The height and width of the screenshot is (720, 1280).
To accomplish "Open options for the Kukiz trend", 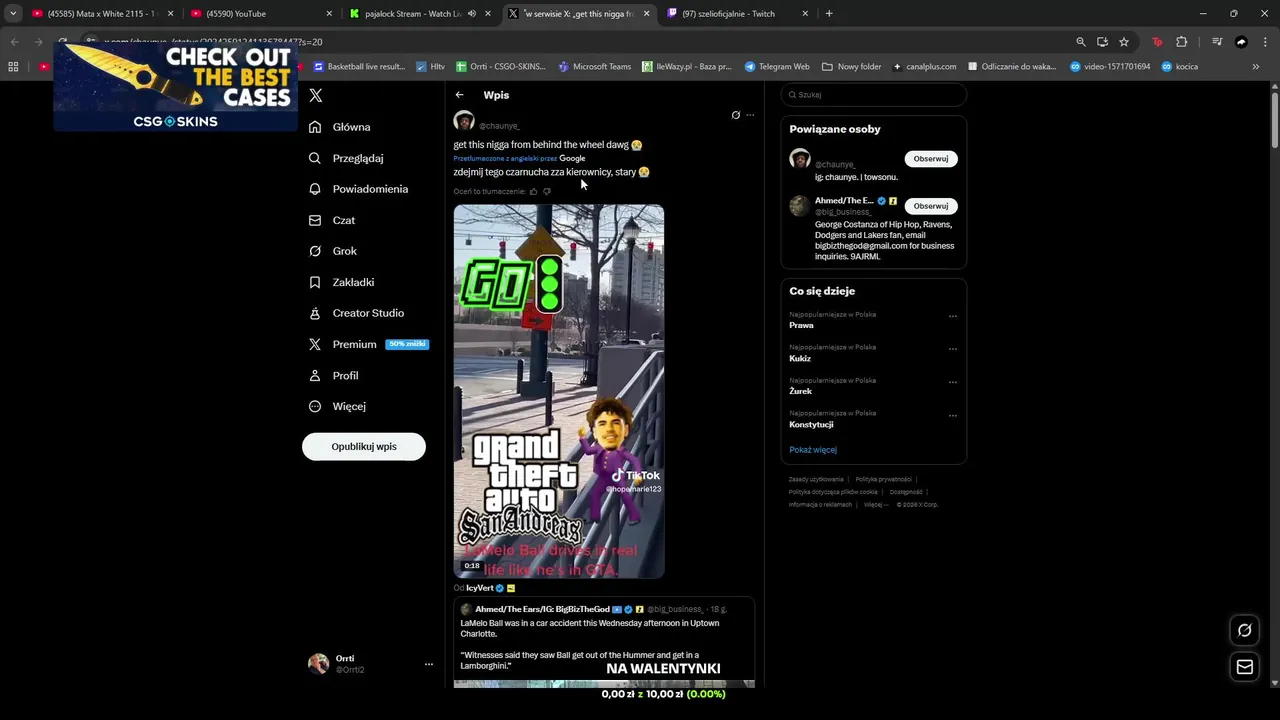I will click(x=952, y=349).
